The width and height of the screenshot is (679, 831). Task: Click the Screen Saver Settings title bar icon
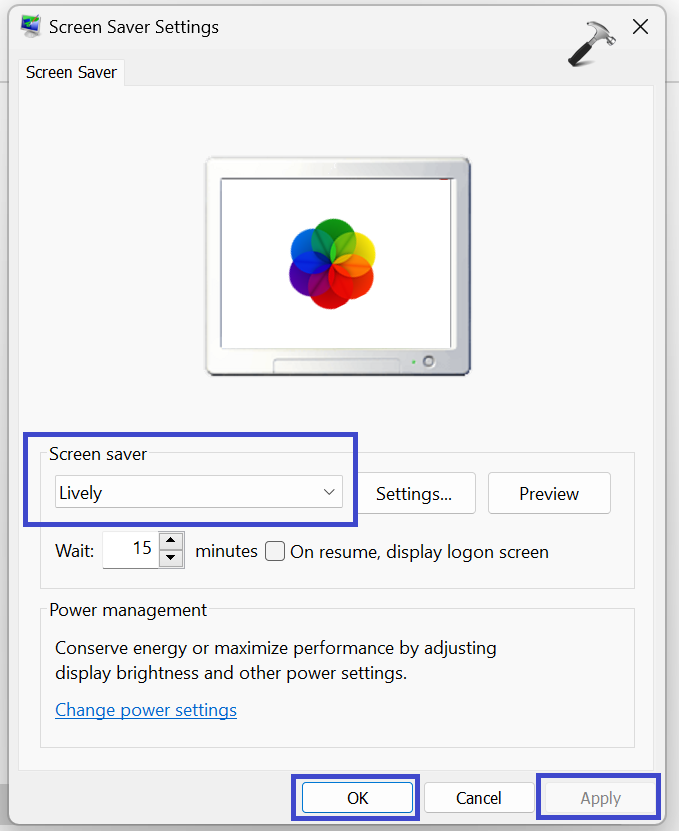click(30, 27)
